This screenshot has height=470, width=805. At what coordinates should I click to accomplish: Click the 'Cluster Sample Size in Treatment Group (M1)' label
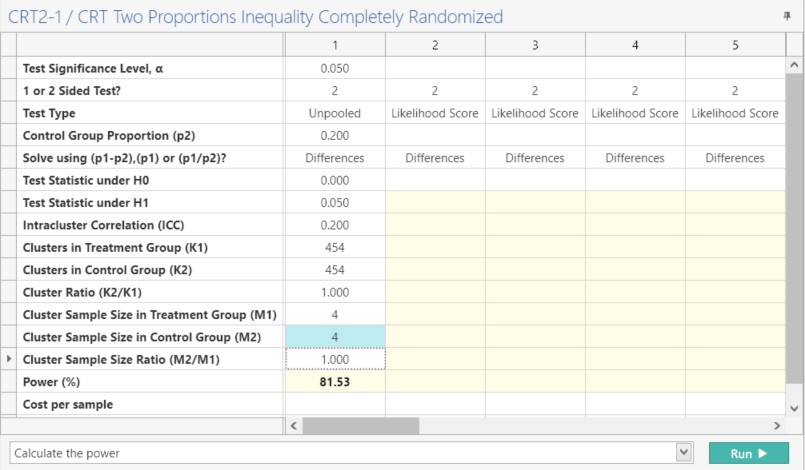click(x=149, y=315)
